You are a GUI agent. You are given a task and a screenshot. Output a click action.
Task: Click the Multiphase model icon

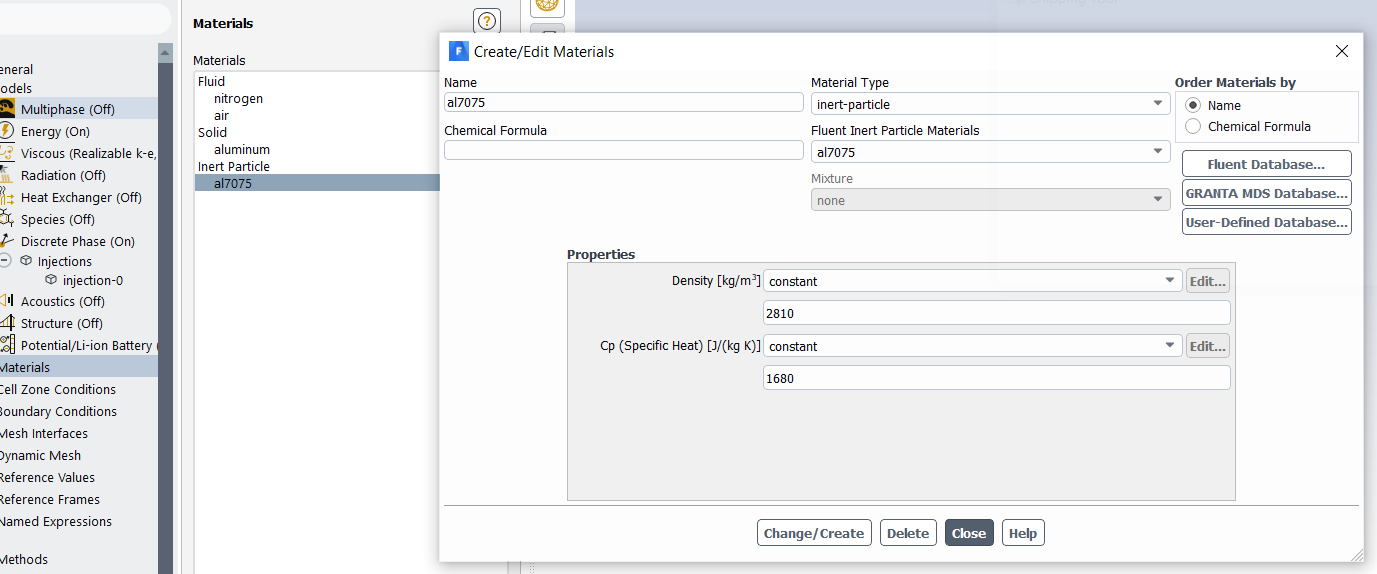[7, 109]
